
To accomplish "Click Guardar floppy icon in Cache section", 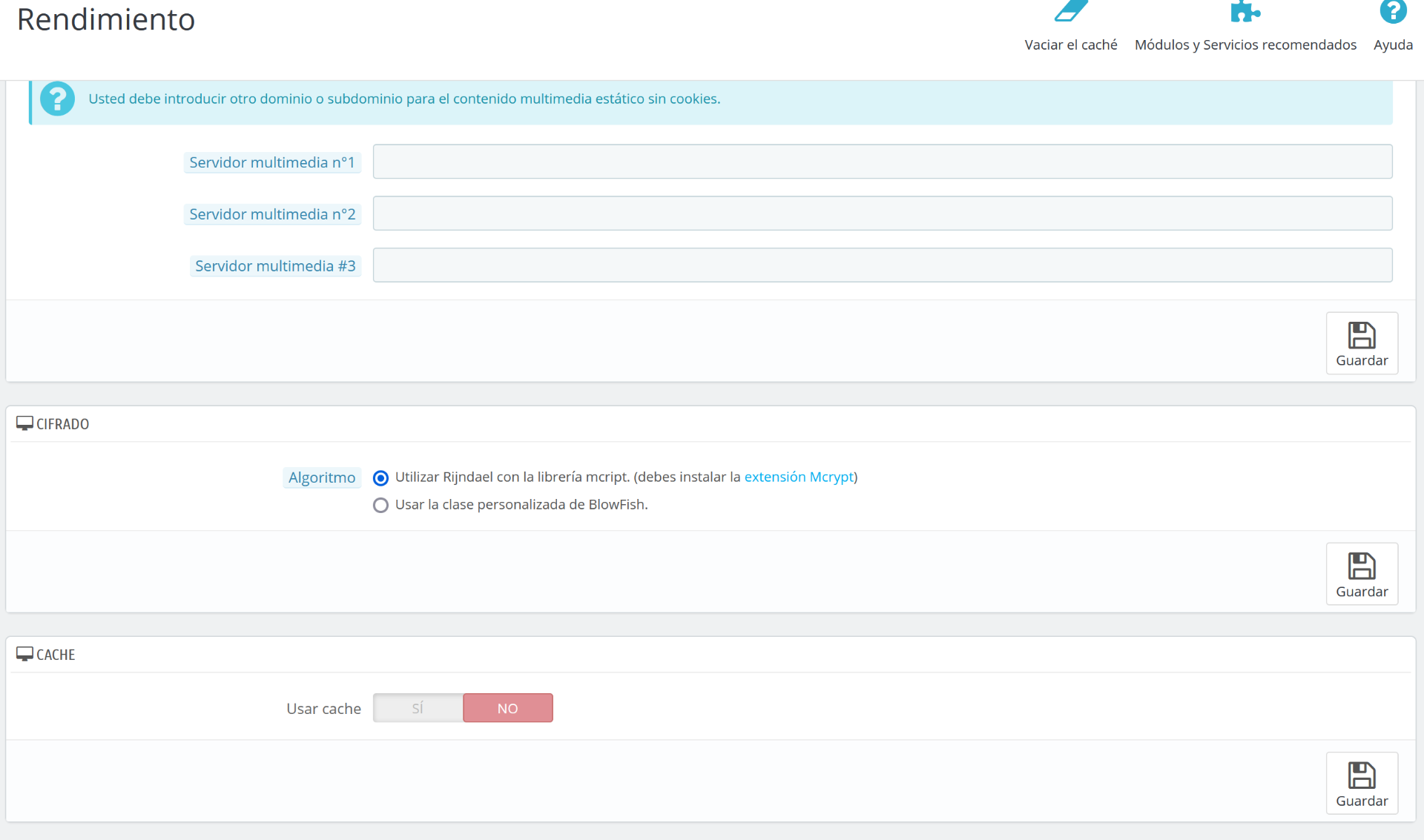I will tap(1361, 776).
